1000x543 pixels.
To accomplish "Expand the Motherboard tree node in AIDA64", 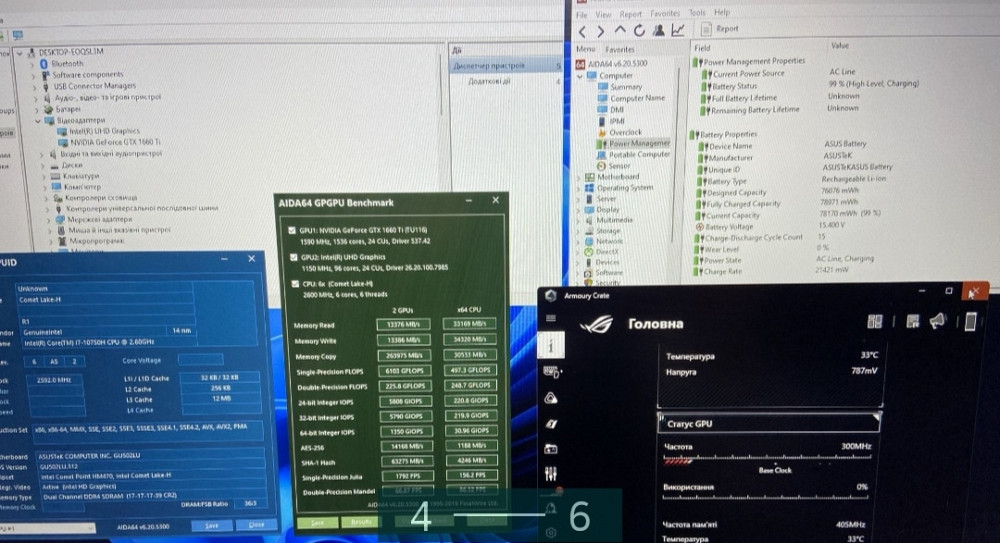I will click(577, 177).
